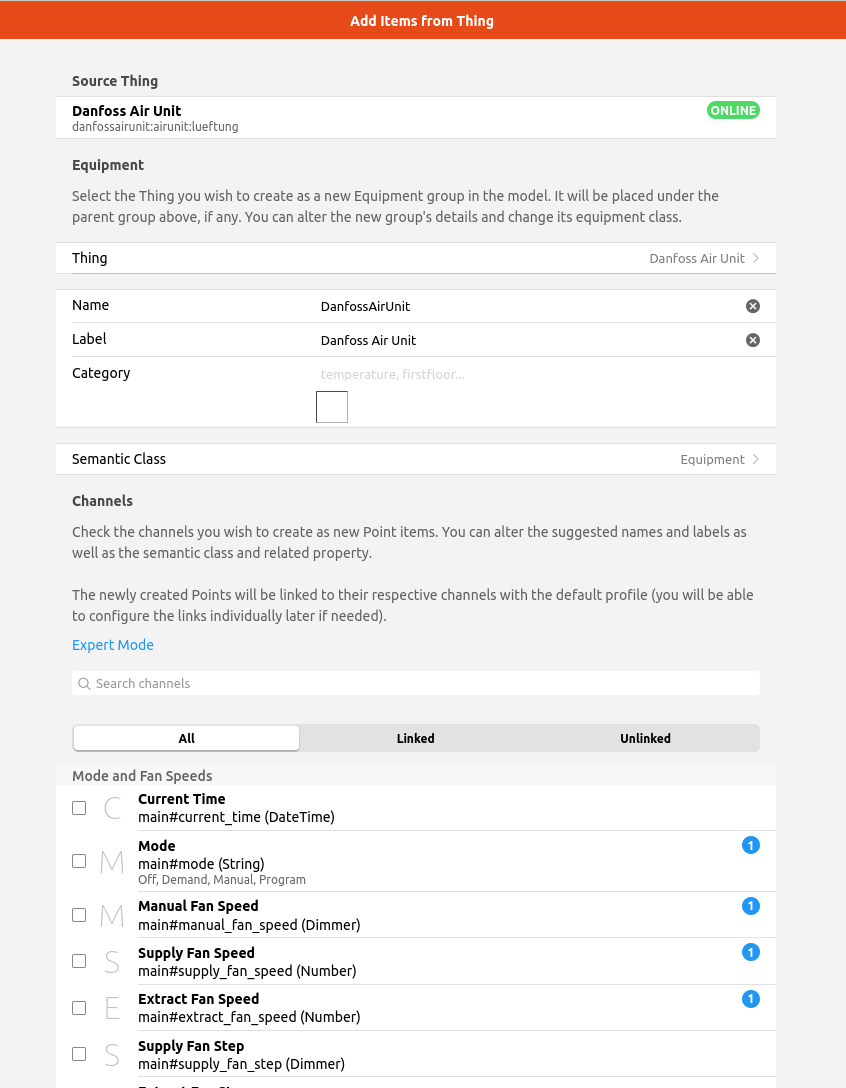Enable the Supply Fan Step checkbox
The width and height of the screenshot is (846, 1088).
click(79, 1054)
